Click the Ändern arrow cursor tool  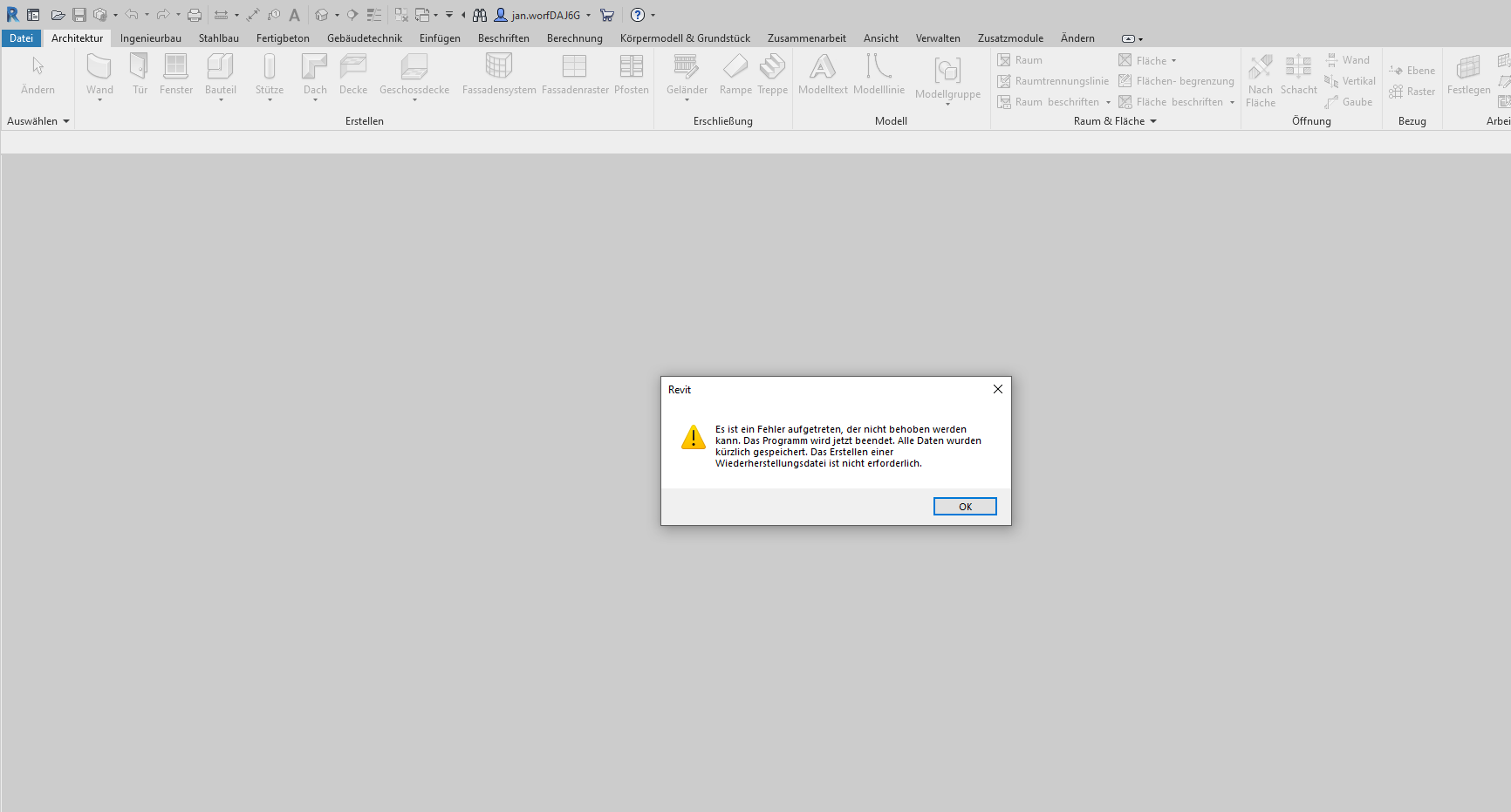[38, 76]
